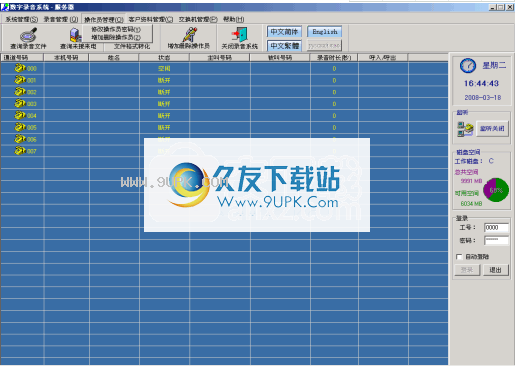Switch language to 中文繁體
Image resolution: width=515 pixels, height=370 pixels.
pos(284,45)
